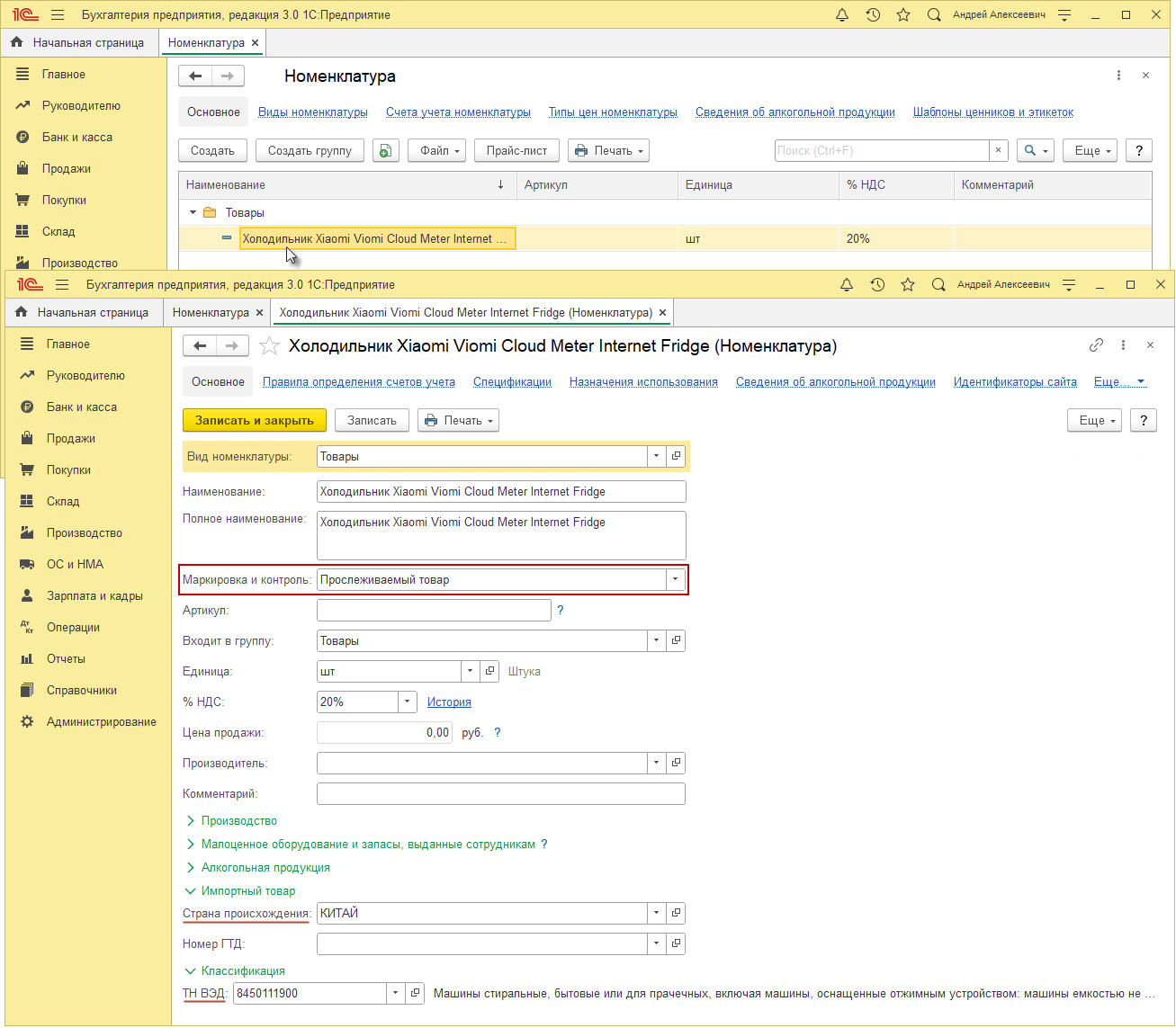Open notifications bell in lower window
Viewport: 1176px width, 1028px height.
[x=846, y=285]
